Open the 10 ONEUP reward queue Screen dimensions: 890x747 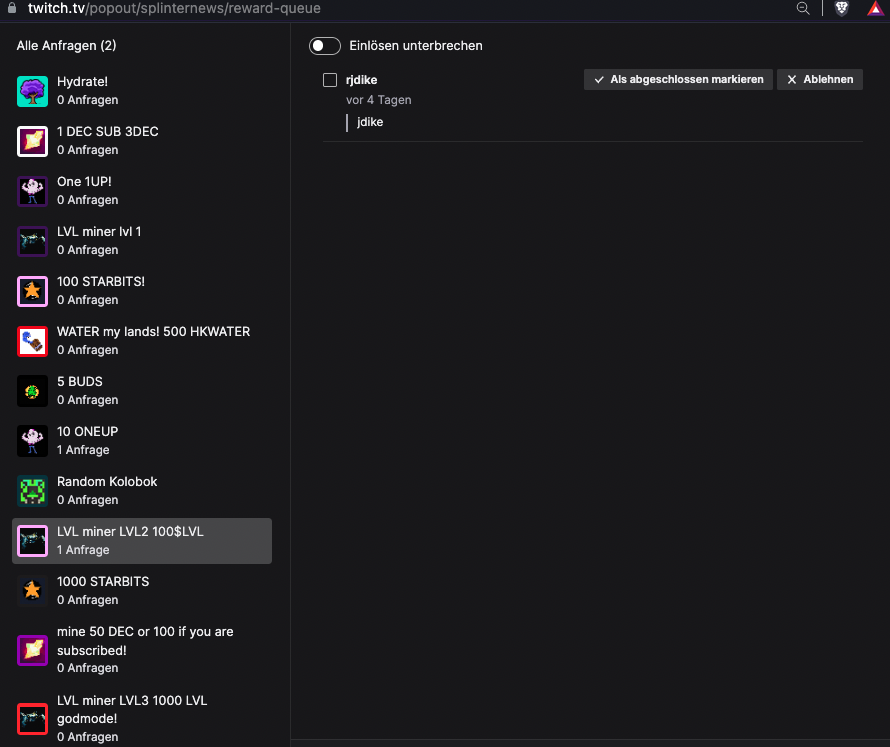click(142, 441)
